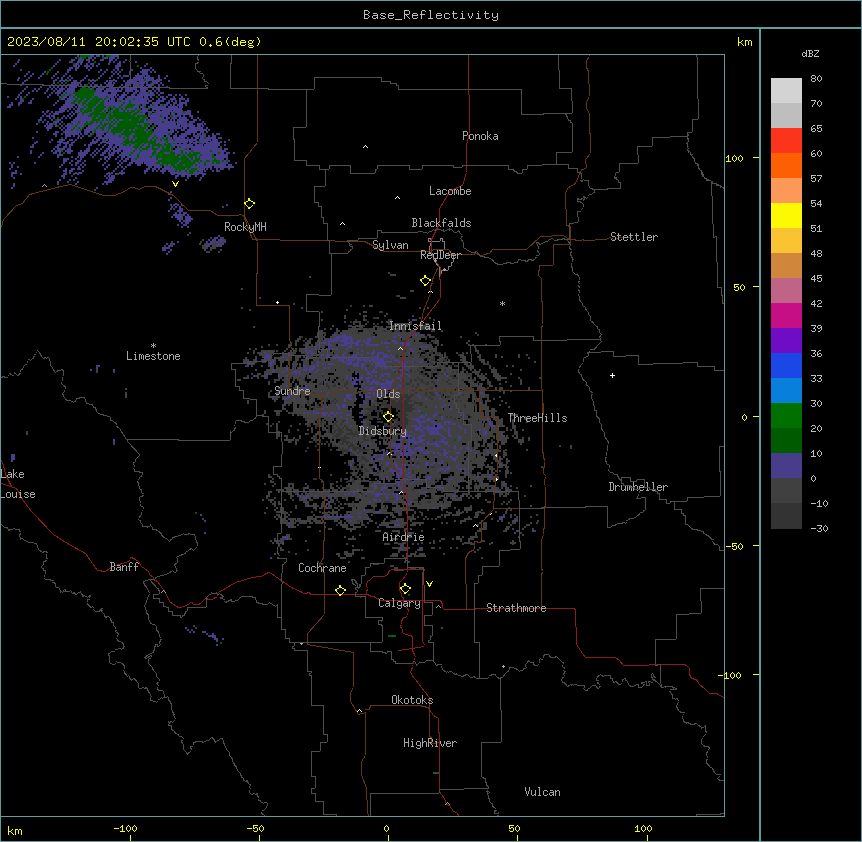
Task: Select the purple 39 dBZ color swatch
Action: click(786, 340)
